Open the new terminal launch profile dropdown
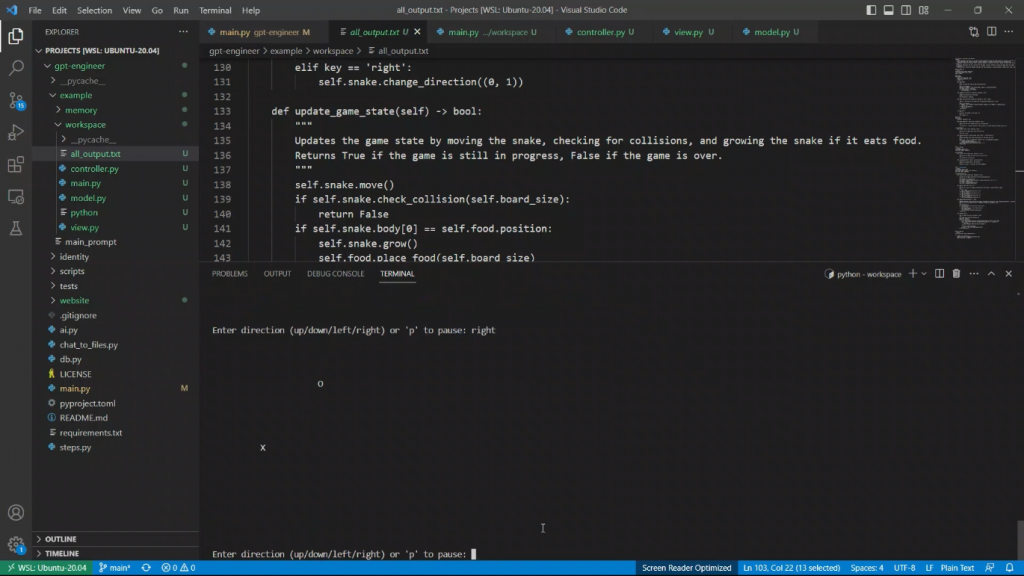 point(924,274)
